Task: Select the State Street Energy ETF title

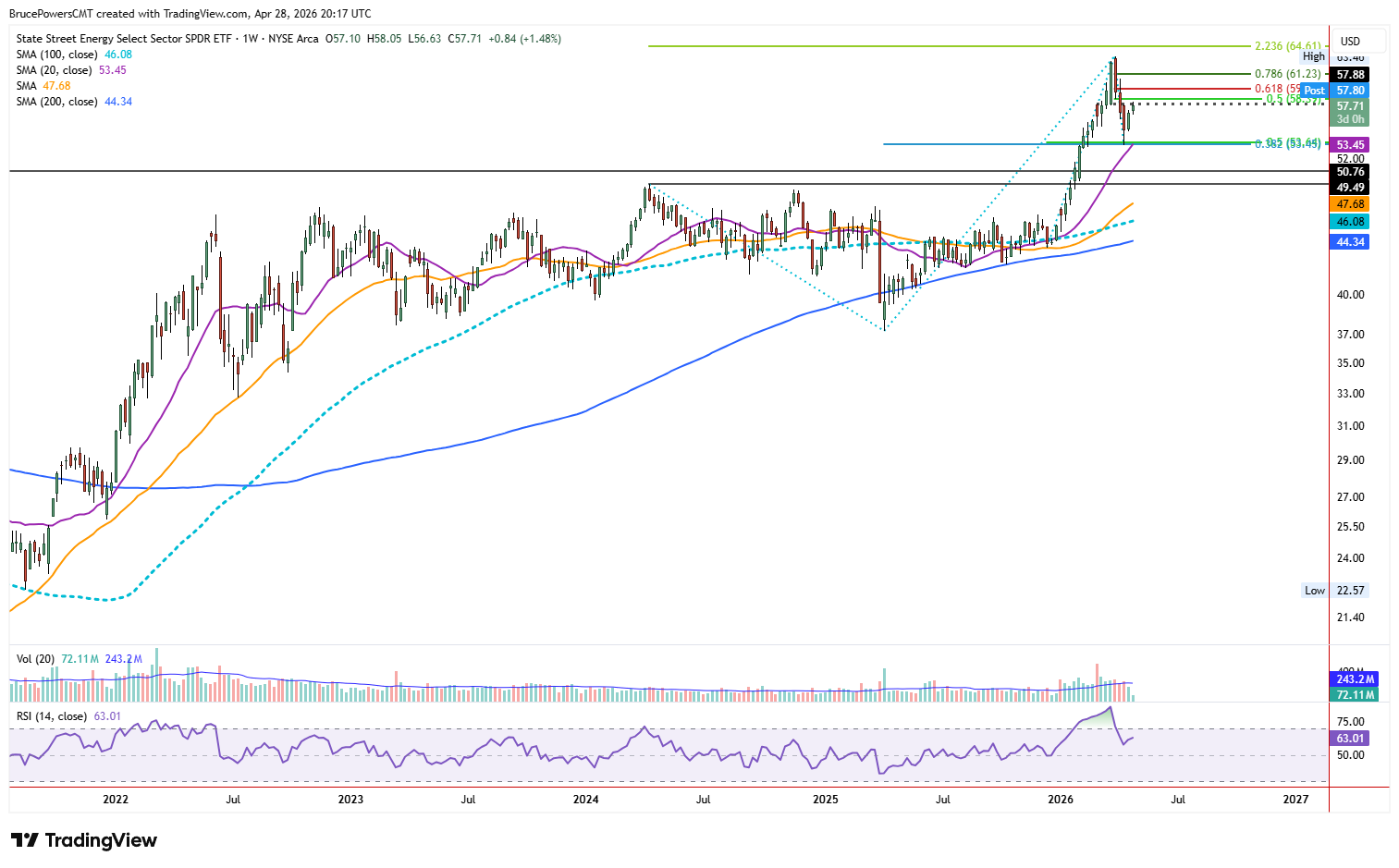Action: 166,39
